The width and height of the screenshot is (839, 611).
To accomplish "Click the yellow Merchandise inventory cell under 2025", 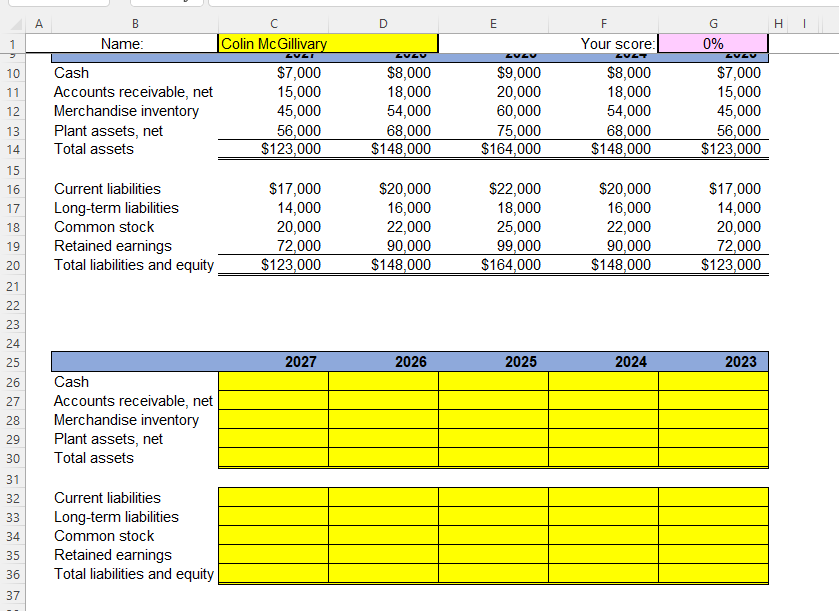I will (493, 419).
